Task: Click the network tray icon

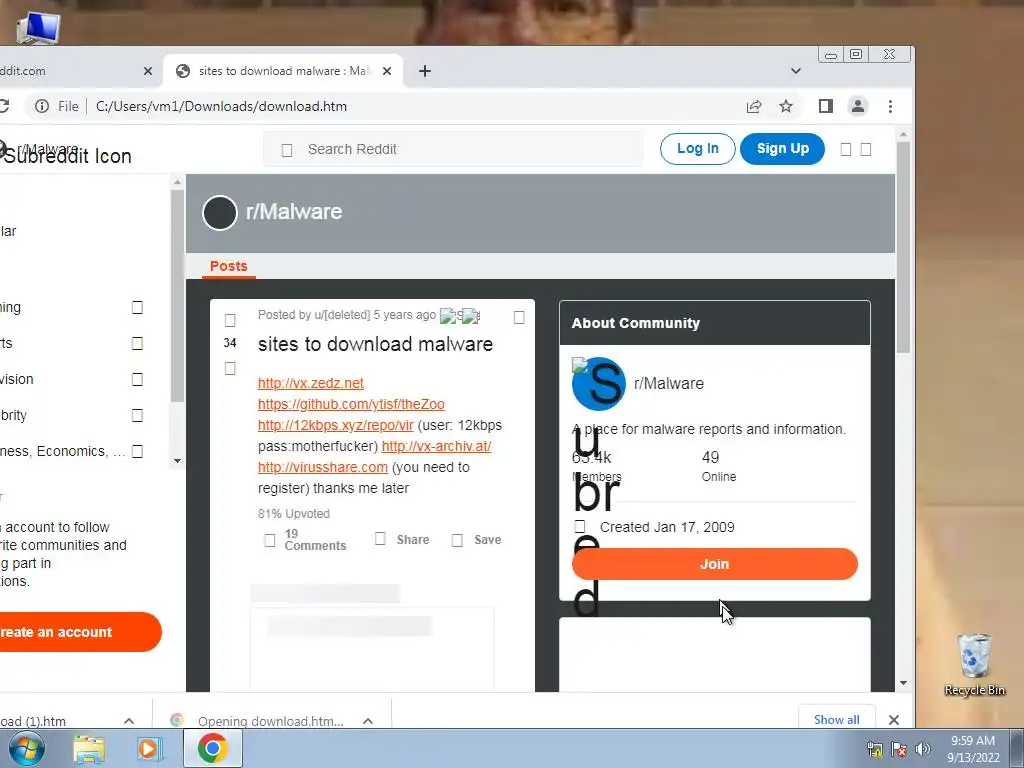Action: [874, 749]
